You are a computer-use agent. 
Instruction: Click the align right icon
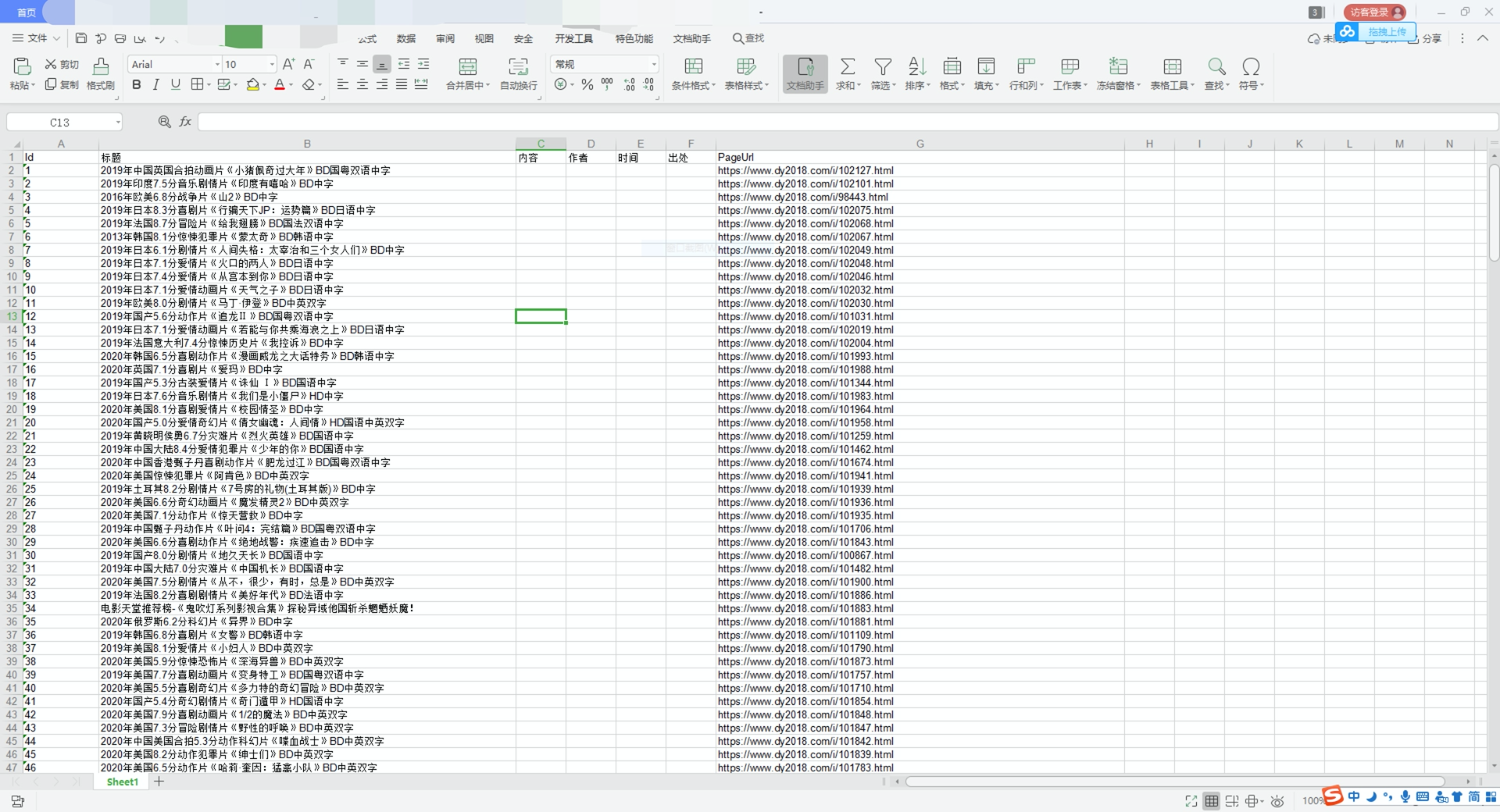[382, 84]
